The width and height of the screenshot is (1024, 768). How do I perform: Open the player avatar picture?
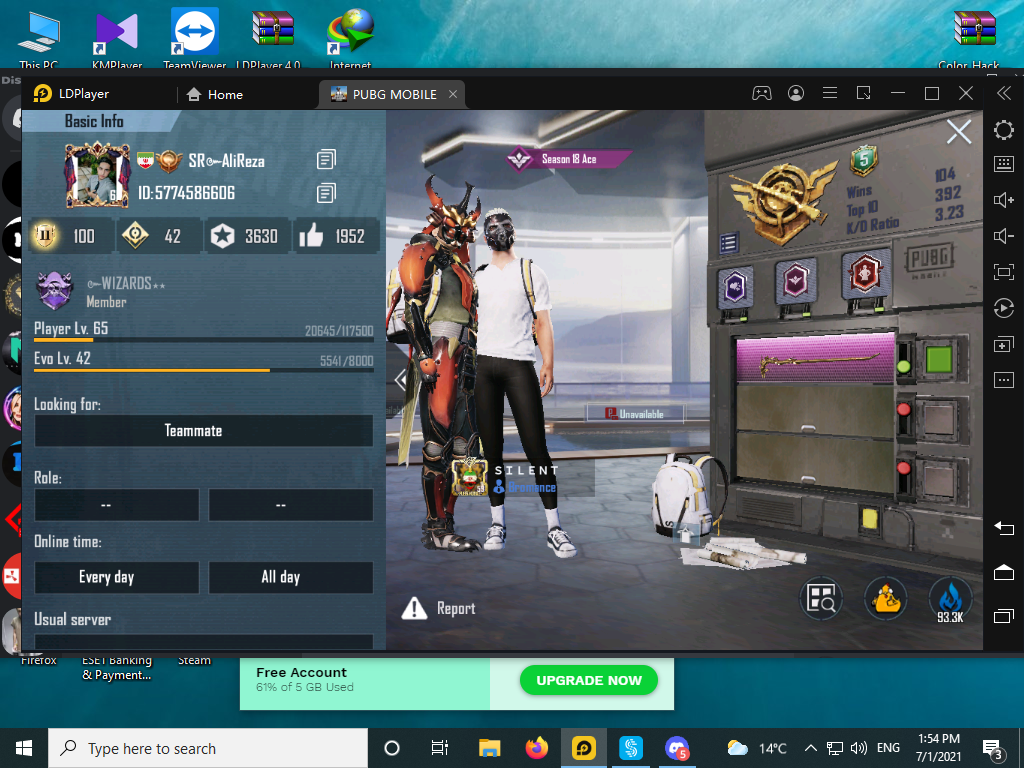pos(97,175)
